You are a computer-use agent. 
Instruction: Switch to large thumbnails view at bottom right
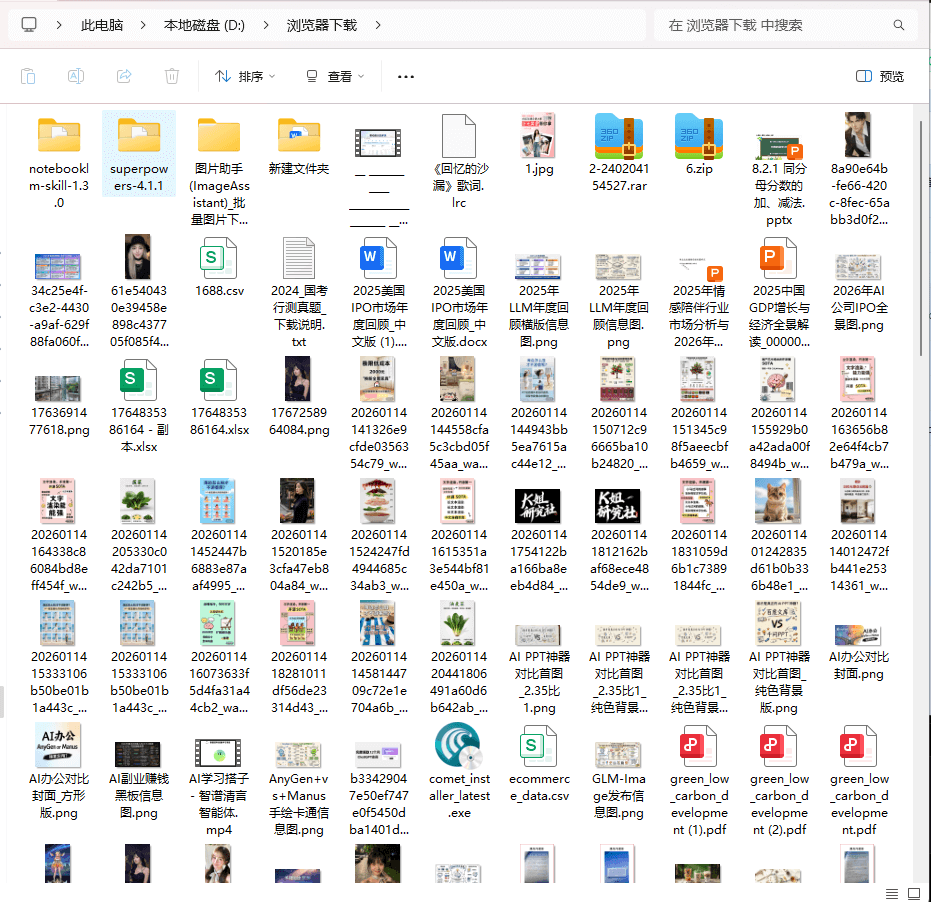(x=914, y=892)
